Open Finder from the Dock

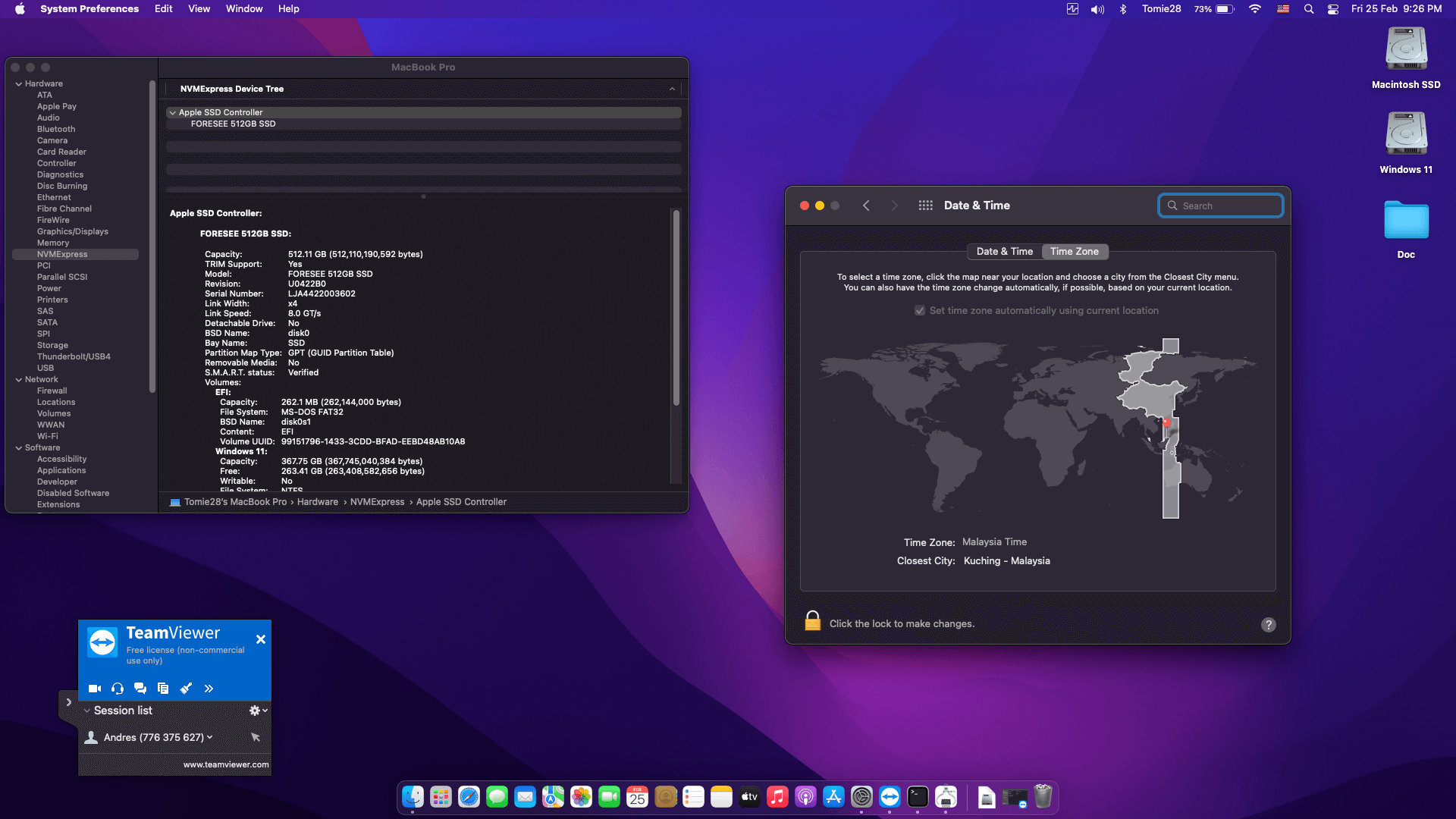coord(413,797)
